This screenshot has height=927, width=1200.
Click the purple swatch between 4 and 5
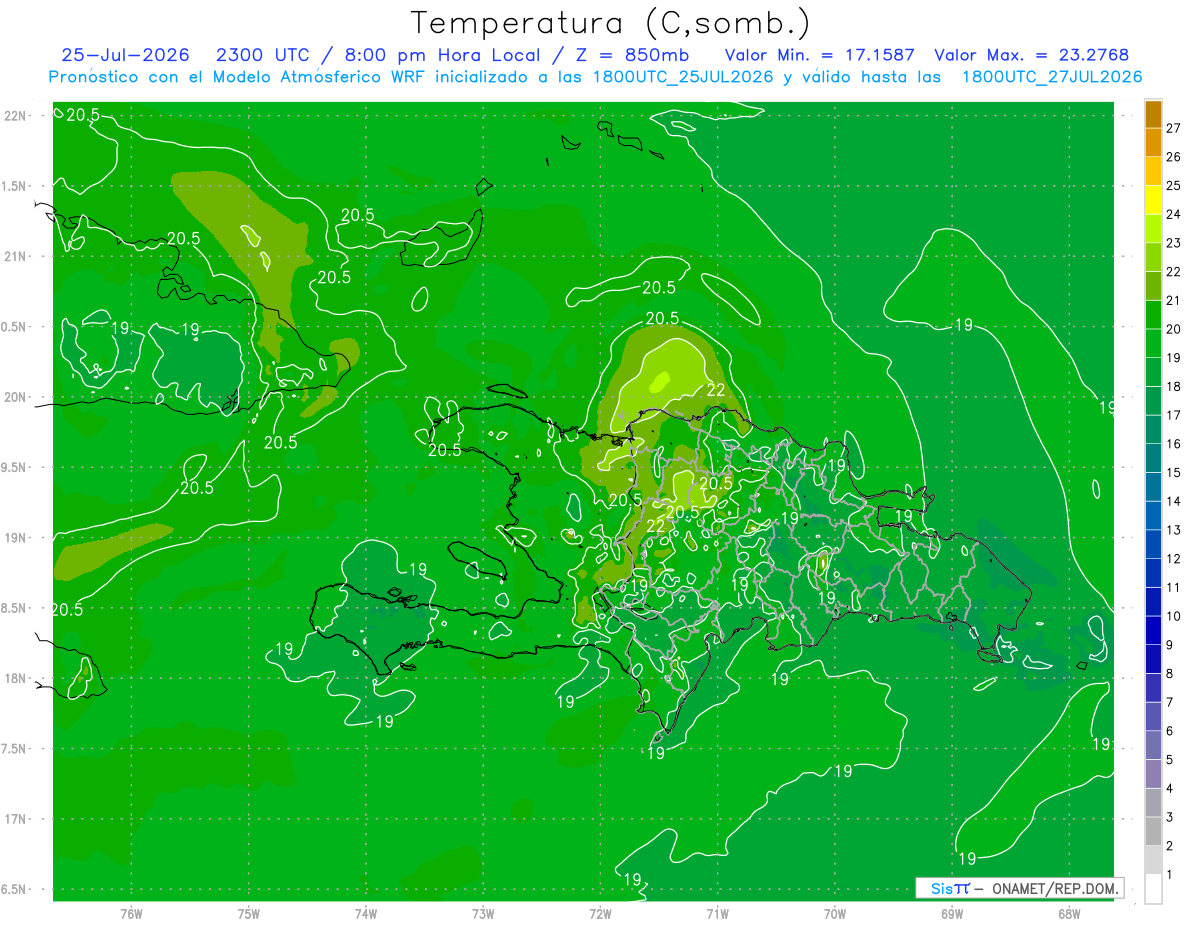point(1153,774)
